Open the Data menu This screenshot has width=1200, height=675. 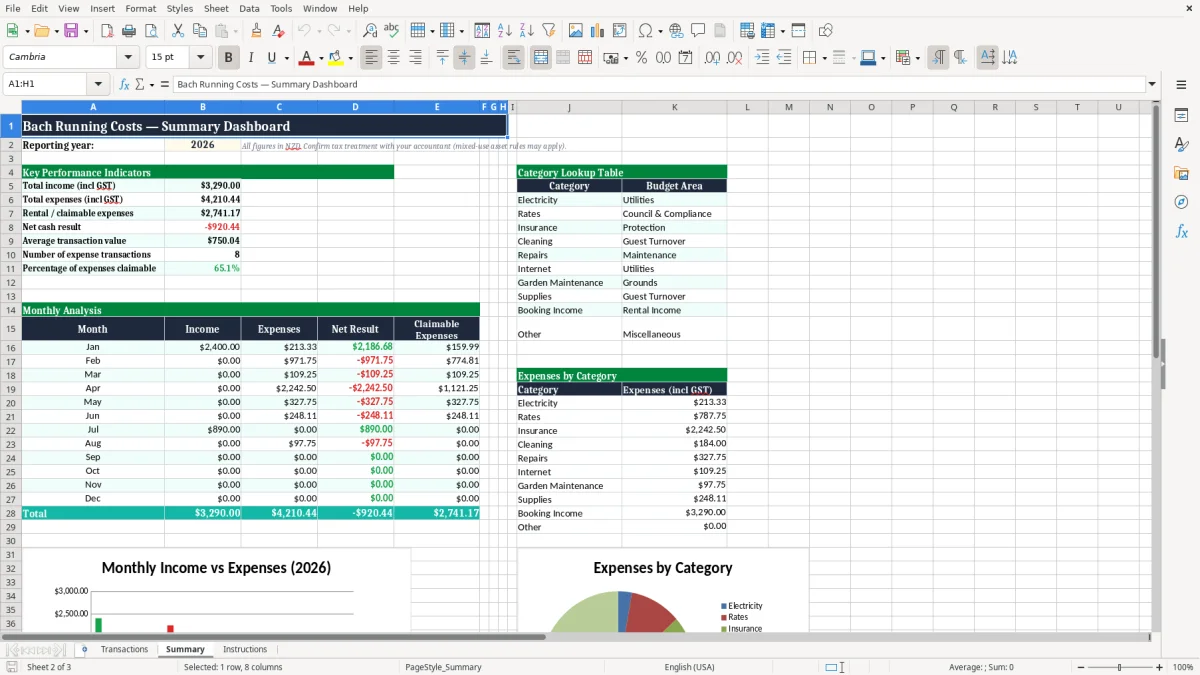[x=249, y=8]
